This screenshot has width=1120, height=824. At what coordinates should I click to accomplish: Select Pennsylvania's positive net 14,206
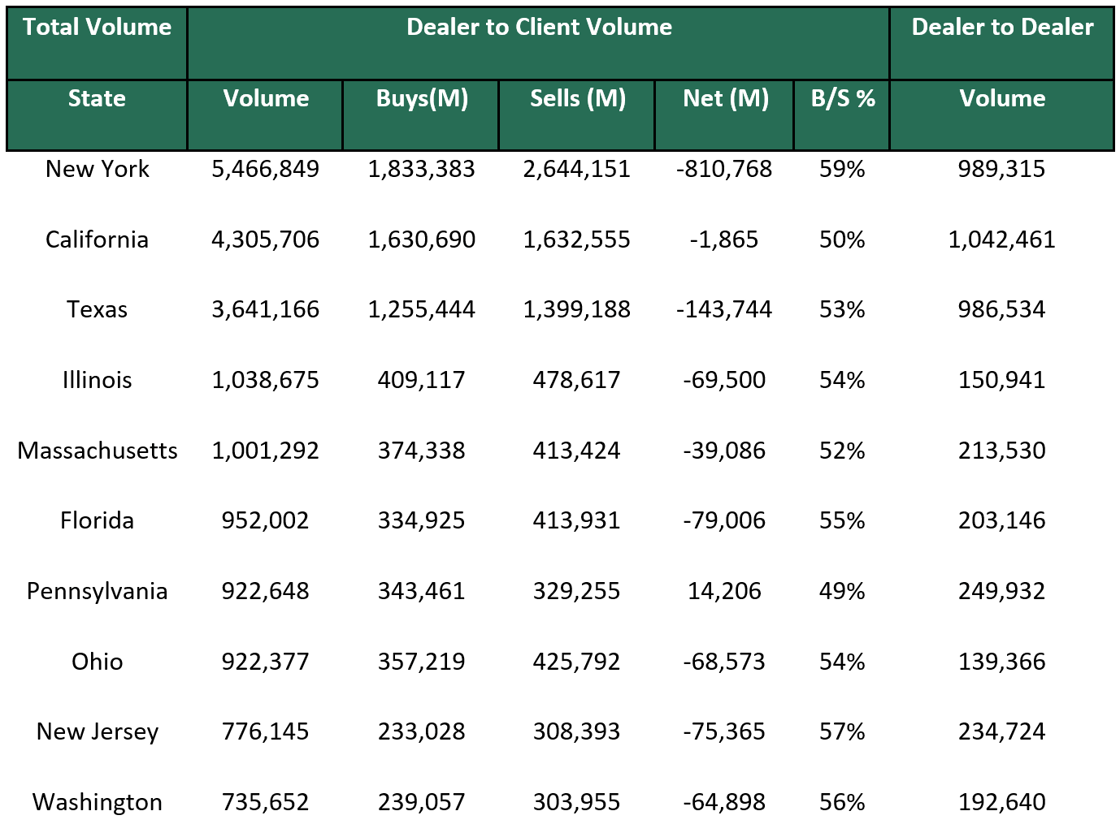(x=725, y=591)
